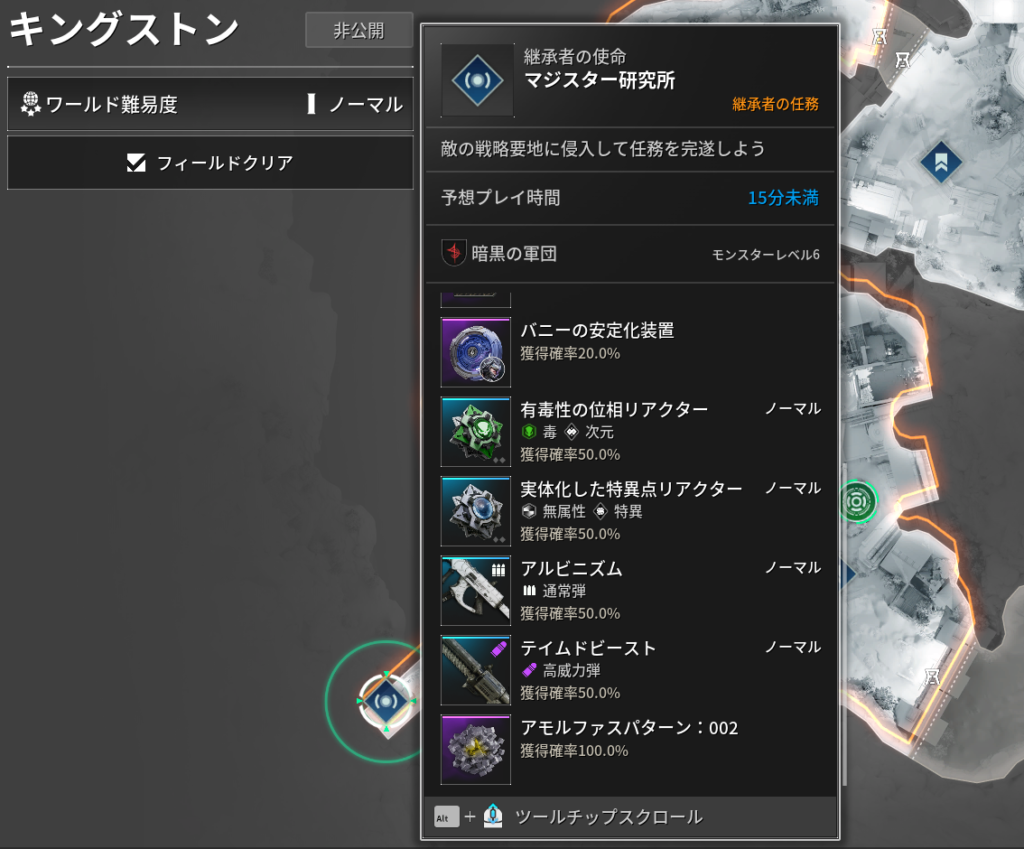The image size is (1024, 849).
Task: Select the アルビニズム weapon icon
Action: (x=475, y=591)
